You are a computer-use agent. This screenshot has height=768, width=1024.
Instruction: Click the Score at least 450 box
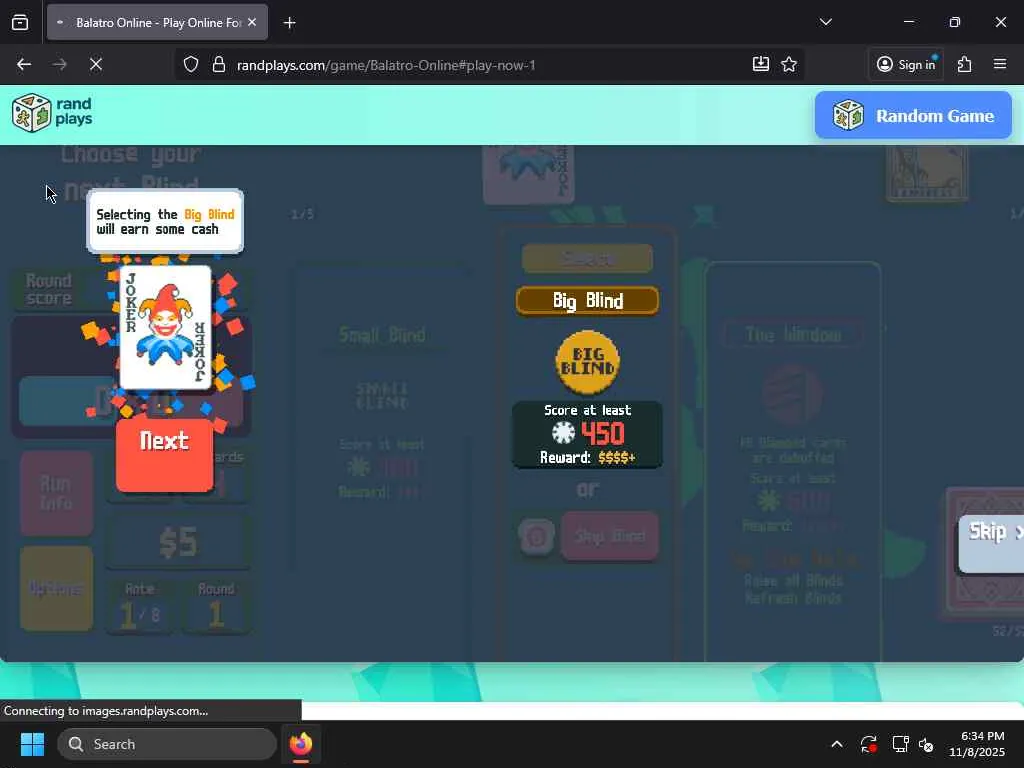(x=587, y=434)
